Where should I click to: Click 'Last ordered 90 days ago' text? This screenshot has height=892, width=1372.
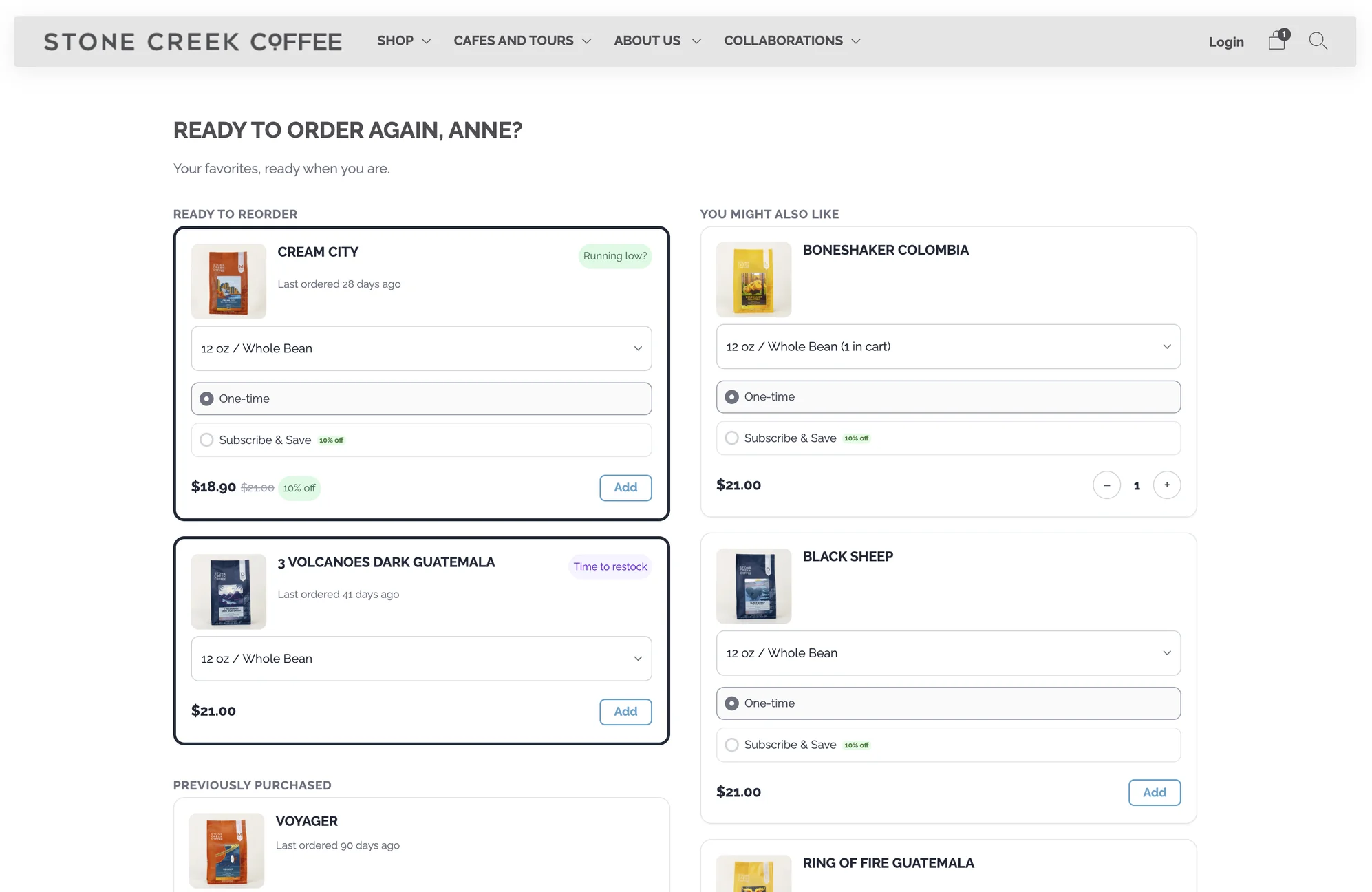(x=337, y=845)
